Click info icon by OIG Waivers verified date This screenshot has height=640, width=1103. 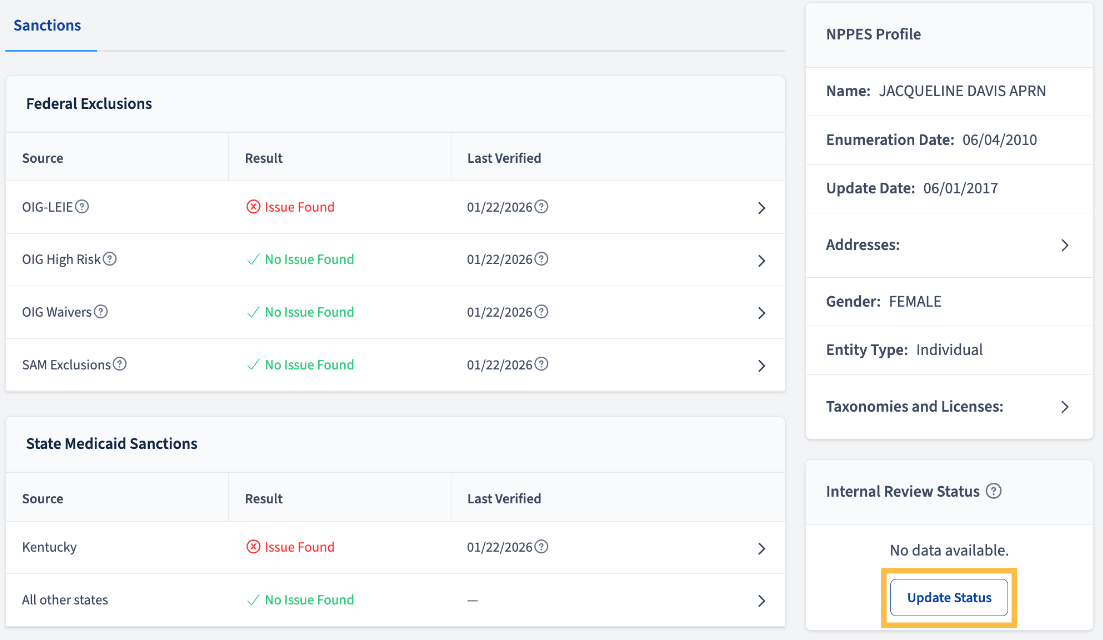pos(541,312)
